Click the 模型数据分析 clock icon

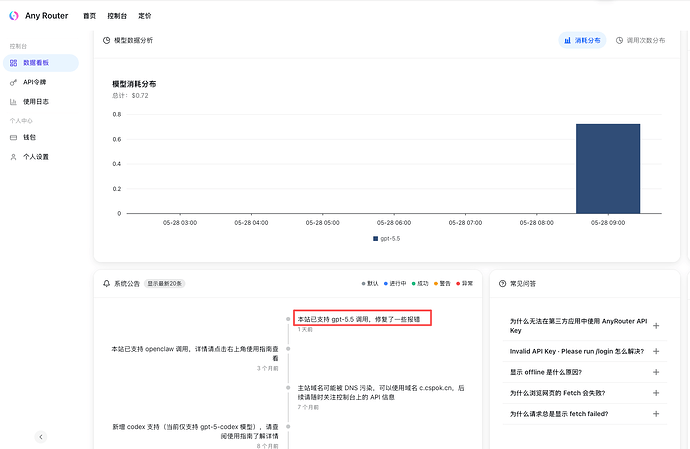tap(106, 40)
